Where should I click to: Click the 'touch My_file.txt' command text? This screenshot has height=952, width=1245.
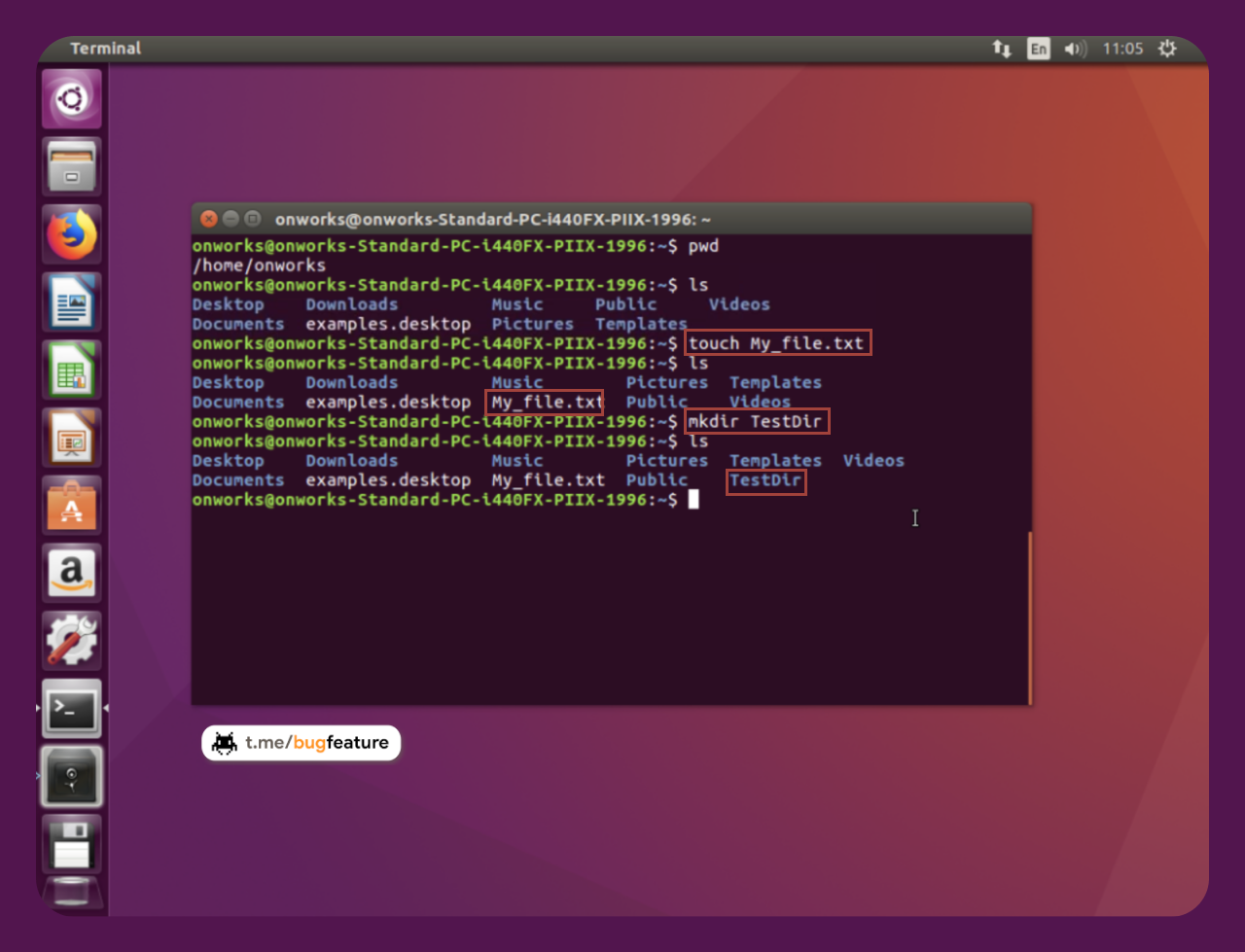click(776, 343)
